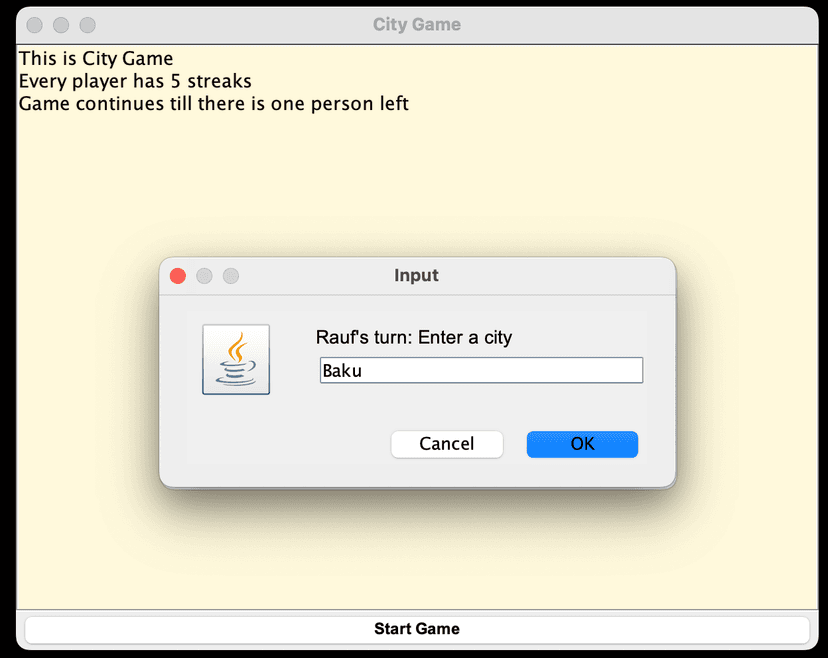828x658 pixels.
Task: Click the Input dialog's gray zoom button
Action: [230, 276]
